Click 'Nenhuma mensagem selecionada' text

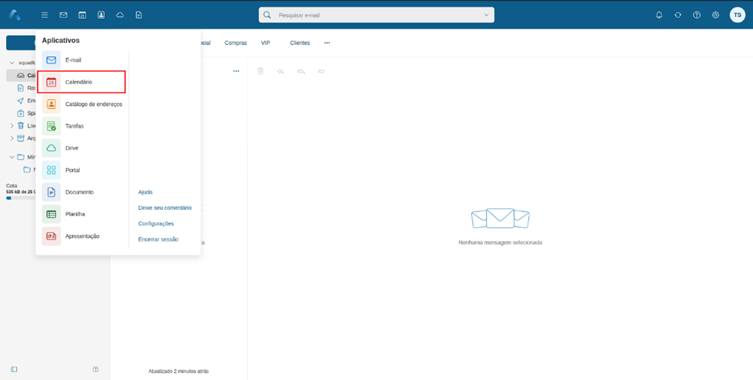(500, 243)
